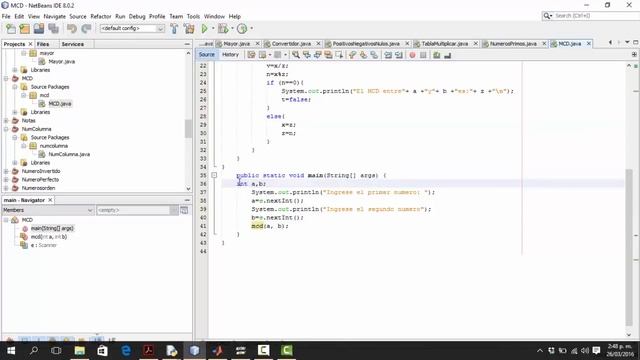The height and width of the screenshot is (360, 640).
Task: Select mcd(int a, int b) in Navigator
Action: [49, 237]
